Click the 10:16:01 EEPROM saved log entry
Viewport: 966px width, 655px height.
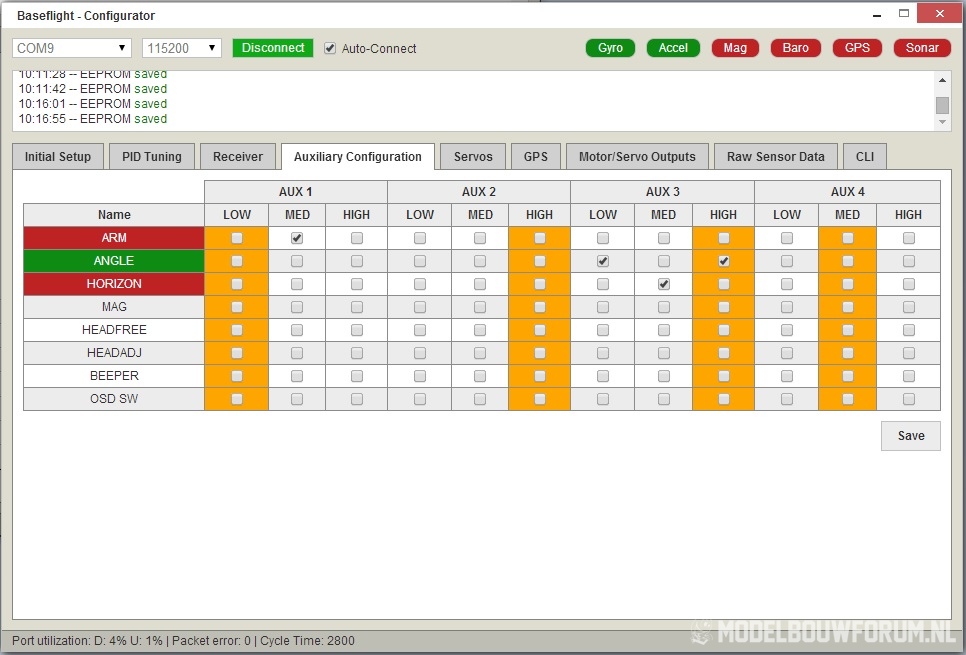point(92,104)
